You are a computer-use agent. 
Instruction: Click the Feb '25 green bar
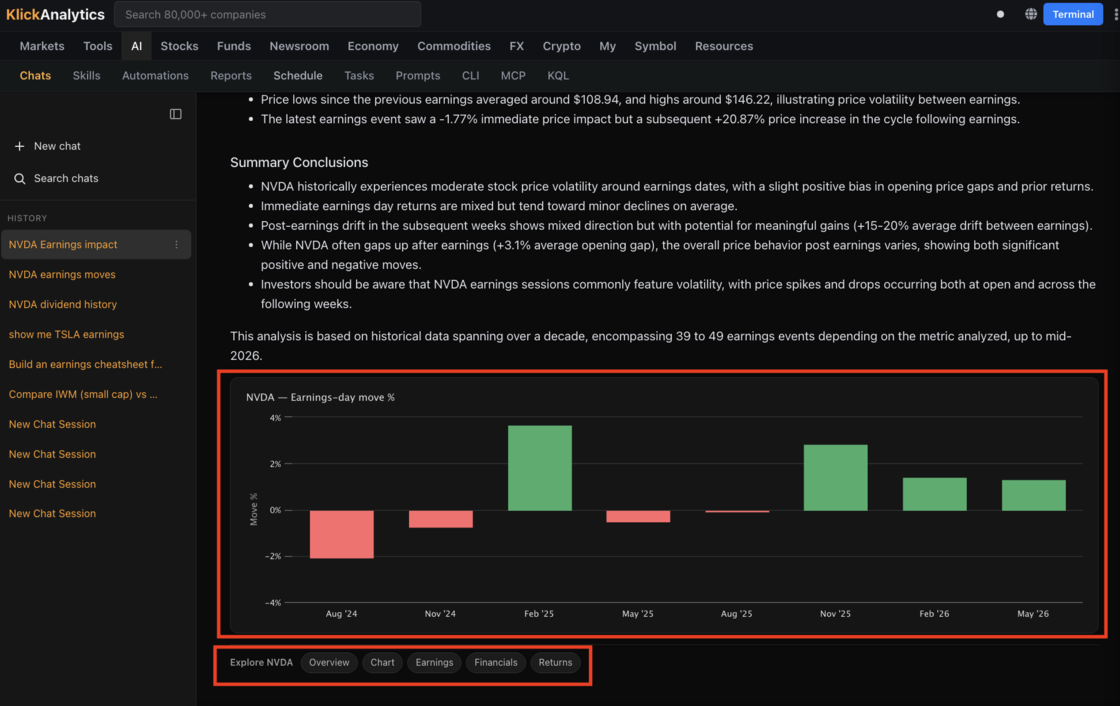[539, 468]
